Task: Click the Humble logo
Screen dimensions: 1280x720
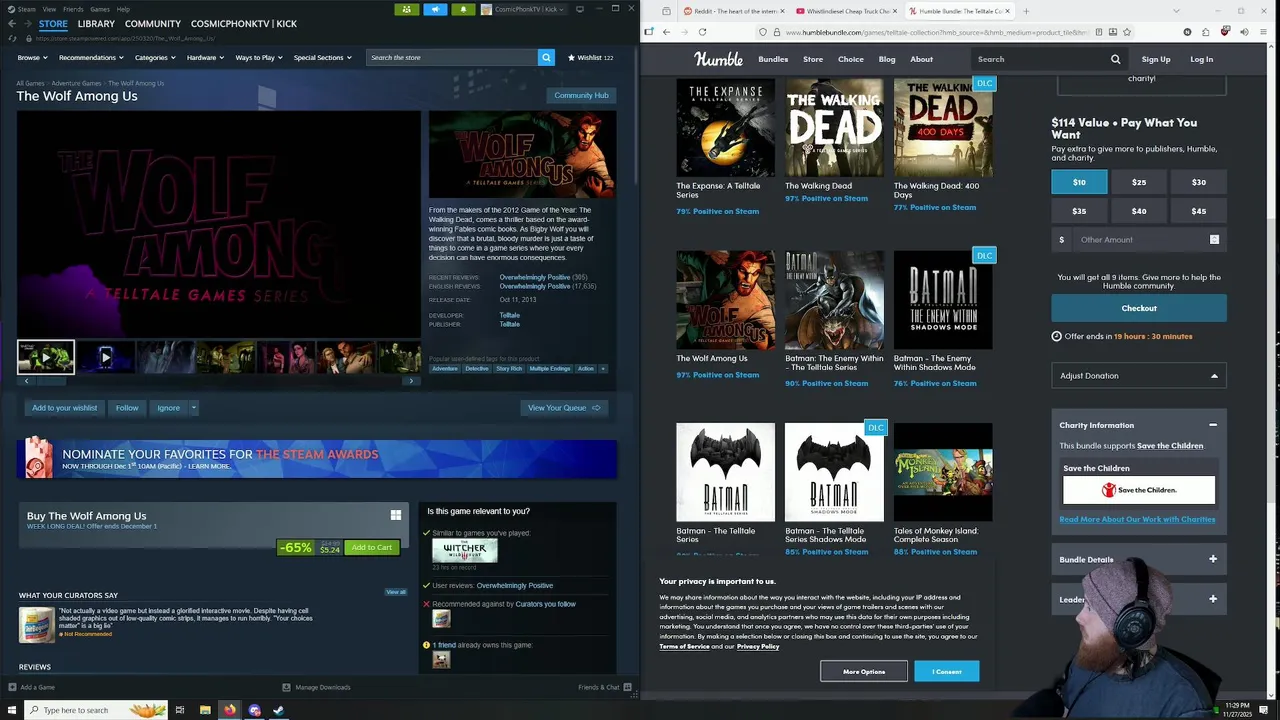Action: (718, 59)
